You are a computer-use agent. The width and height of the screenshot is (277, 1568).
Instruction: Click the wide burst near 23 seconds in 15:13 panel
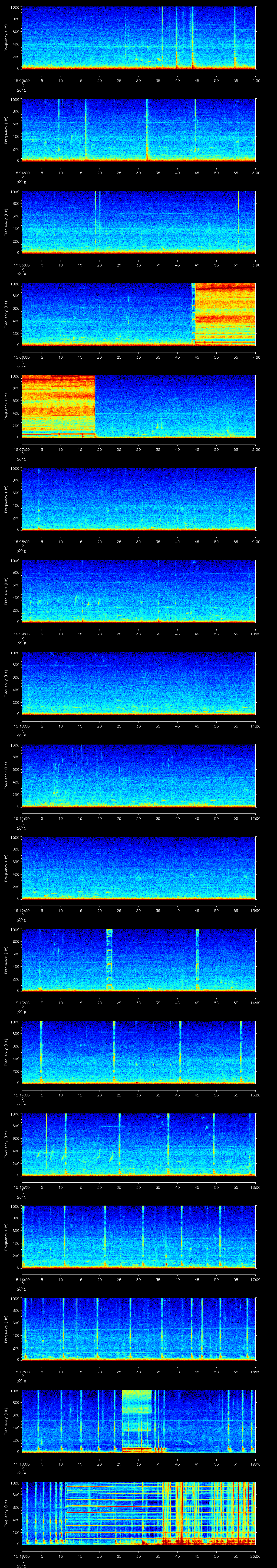[x=110, y=959]
